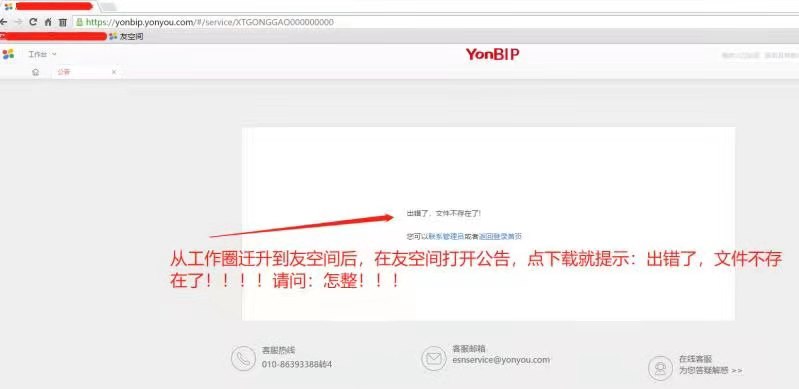
Task: Click the hotline number 010-86393388转4
Action: pos(297,365)
